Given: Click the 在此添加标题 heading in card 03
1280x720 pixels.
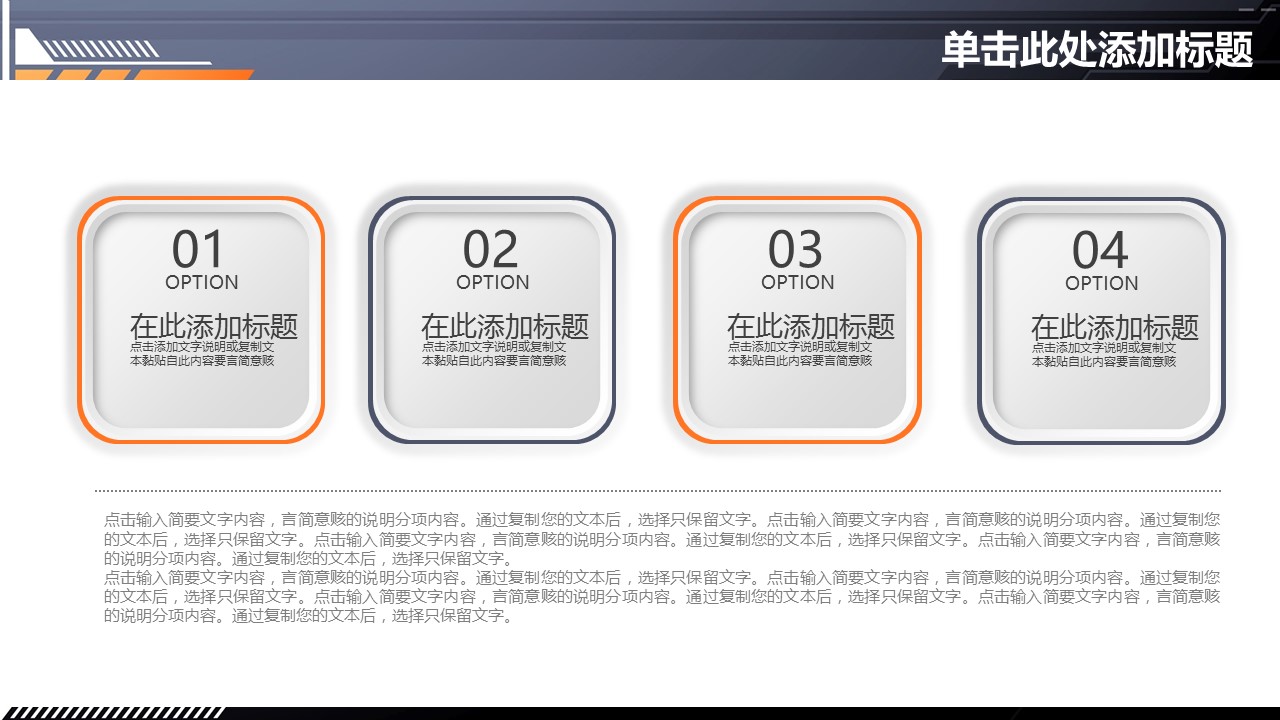Looking at the screenshot, I should [x=810, y=326].
